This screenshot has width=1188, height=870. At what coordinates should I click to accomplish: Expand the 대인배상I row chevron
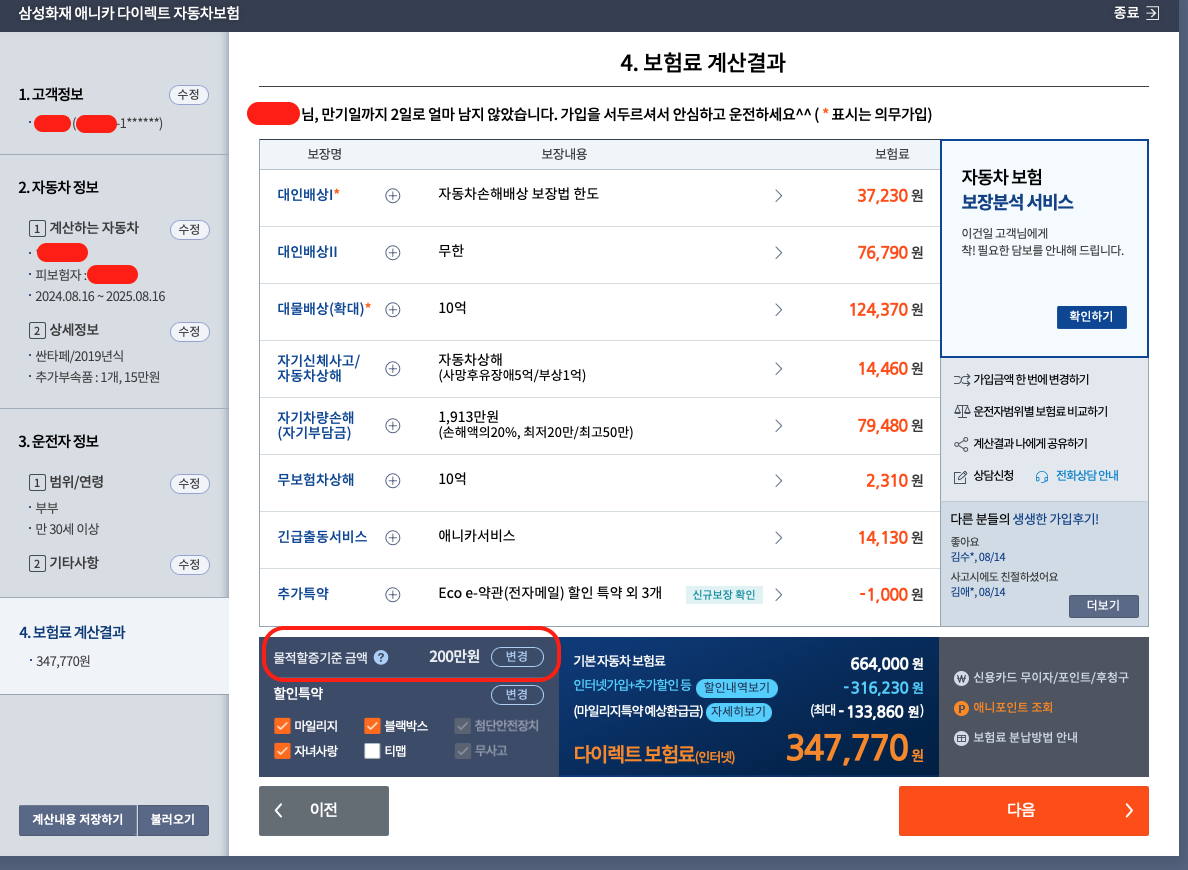click(x=778, y=196)
